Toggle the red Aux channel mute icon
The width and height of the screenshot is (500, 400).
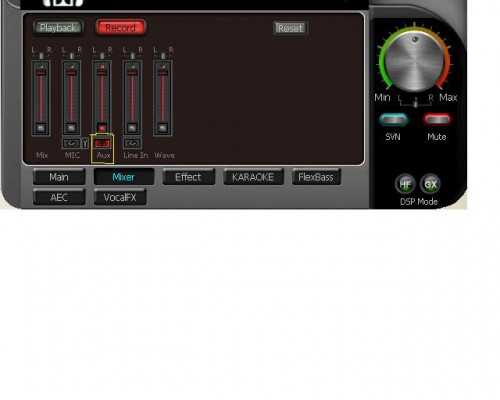coord(102,128)
